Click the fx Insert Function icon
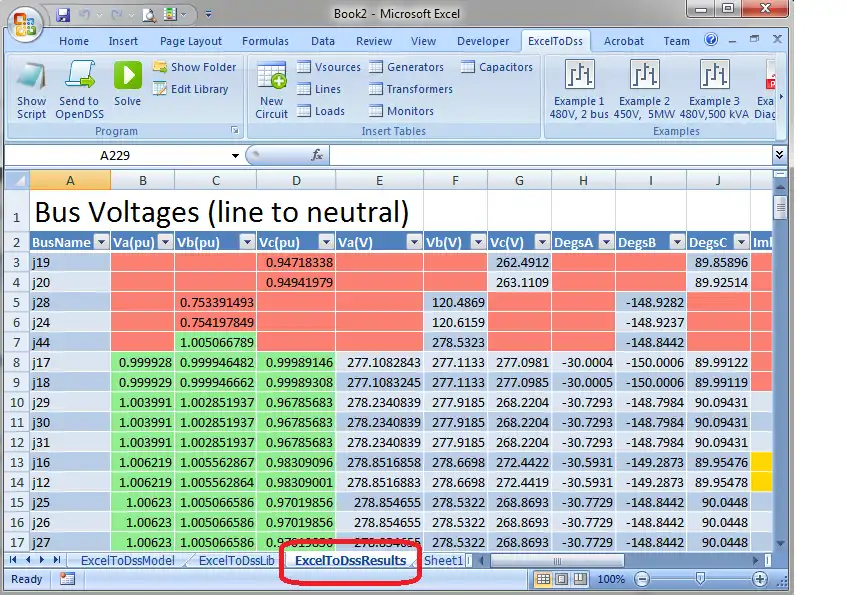Image resolution: width=846 pixels, height=595 pixels. pos(317,155)
